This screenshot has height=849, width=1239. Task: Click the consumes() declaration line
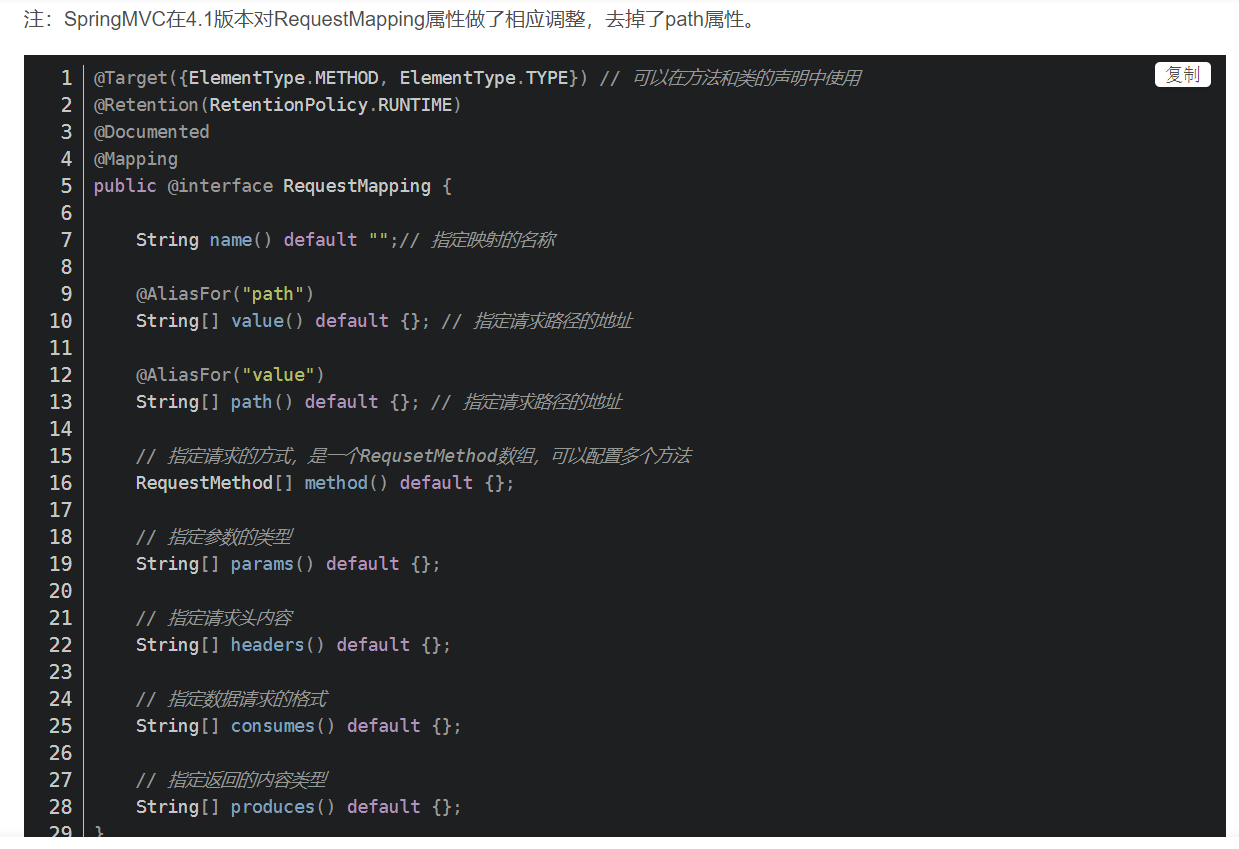(299, 726)
